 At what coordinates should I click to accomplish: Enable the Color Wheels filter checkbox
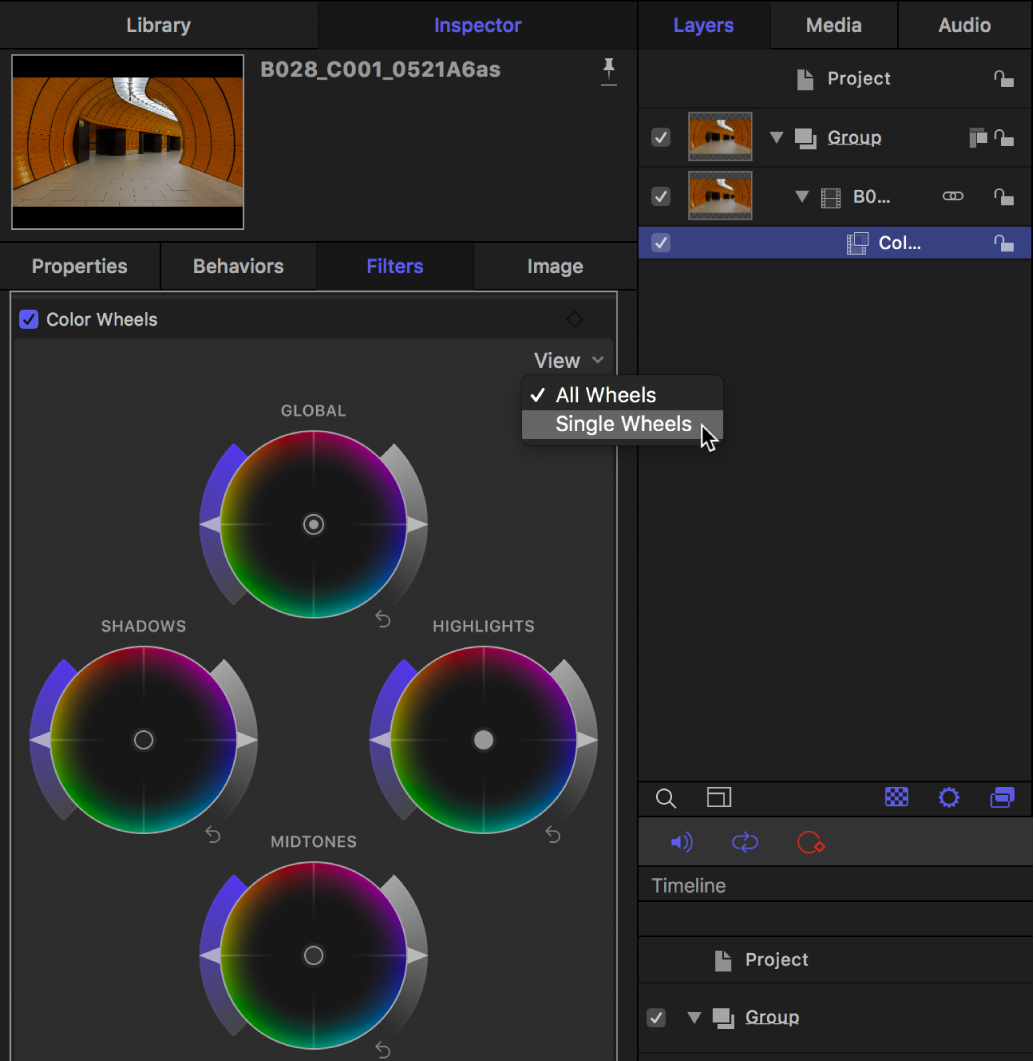(29, 319)
